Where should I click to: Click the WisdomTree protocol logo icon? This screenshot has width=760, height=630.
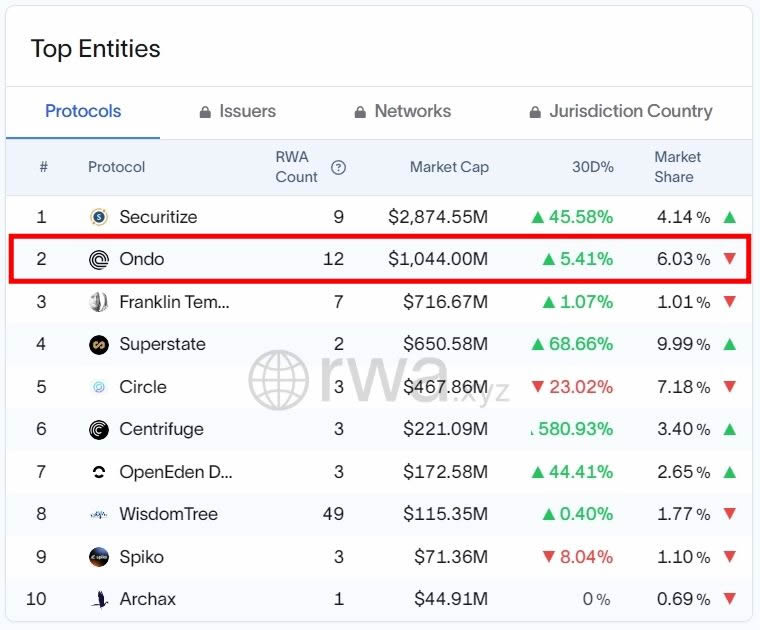(x=99, y=515)
